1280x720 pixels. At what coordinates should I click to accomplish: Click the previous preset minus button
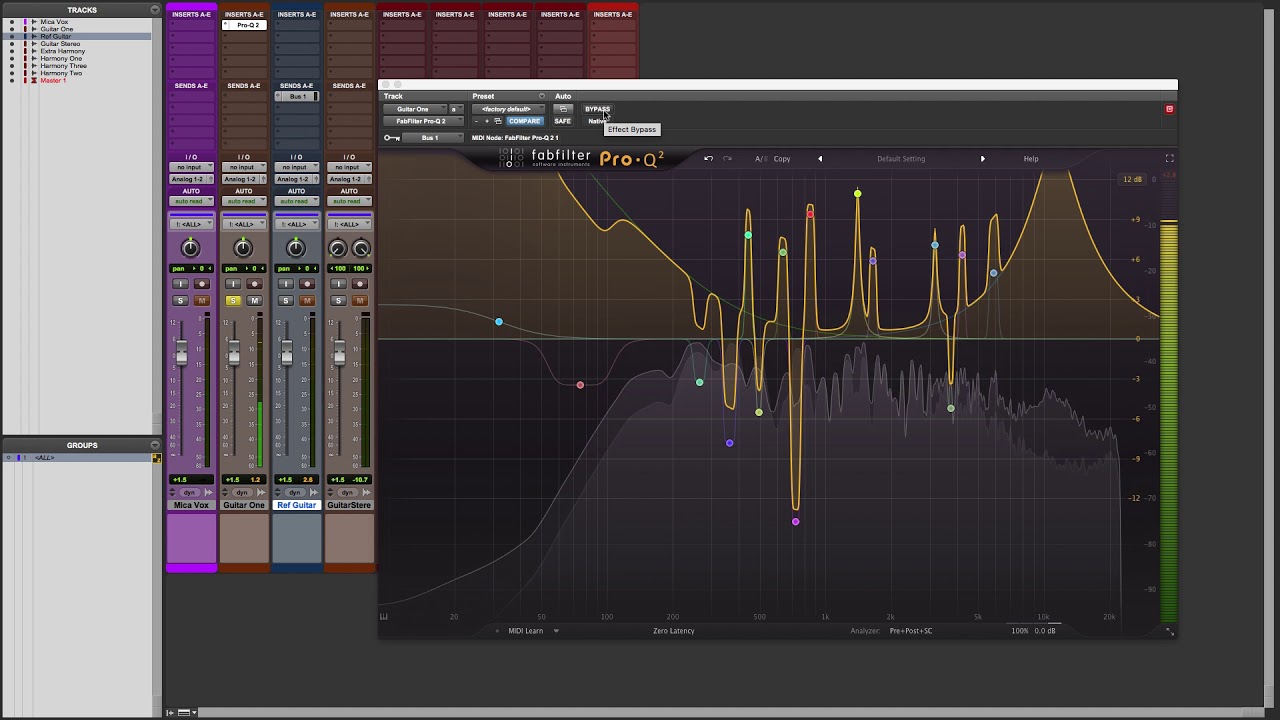(x=476, y=121)
